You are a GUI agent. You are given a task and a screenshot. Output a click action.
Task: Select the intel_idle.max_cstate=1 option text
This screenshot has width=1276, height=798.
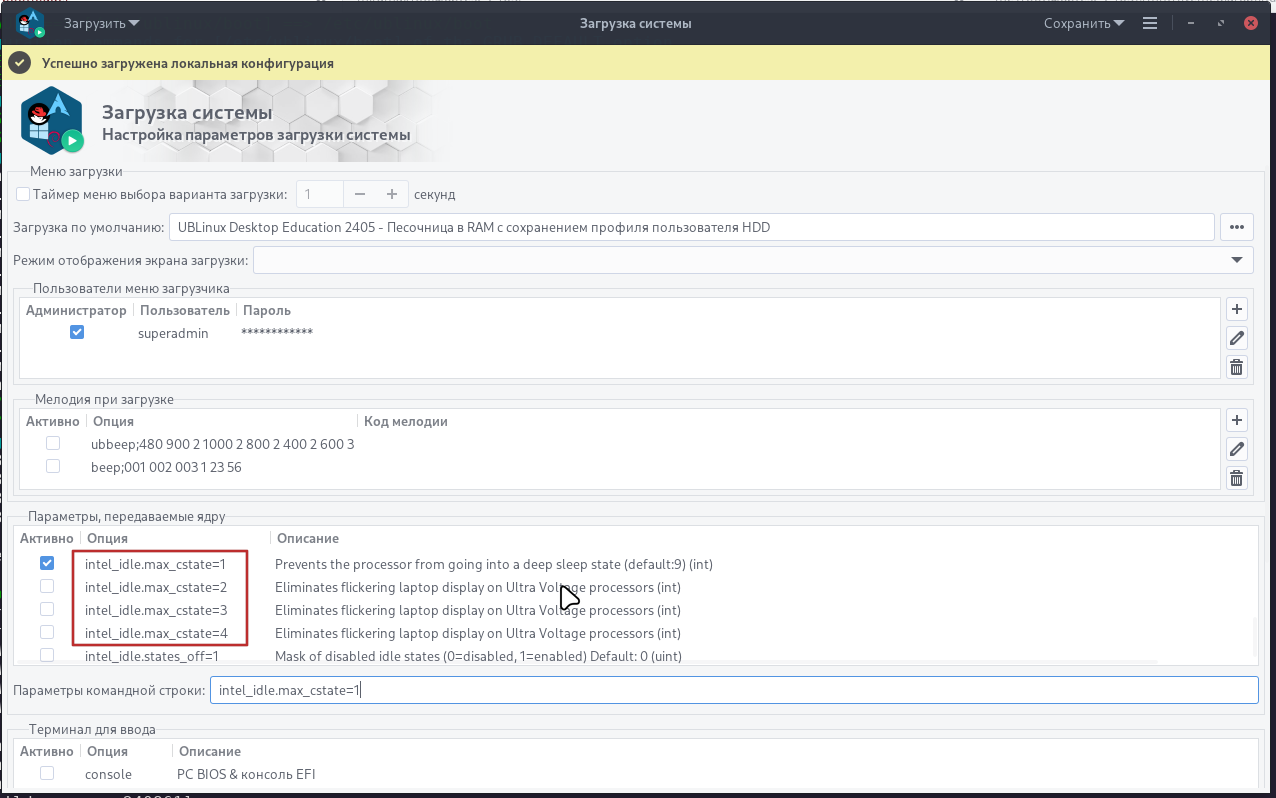tap(156, 564)
